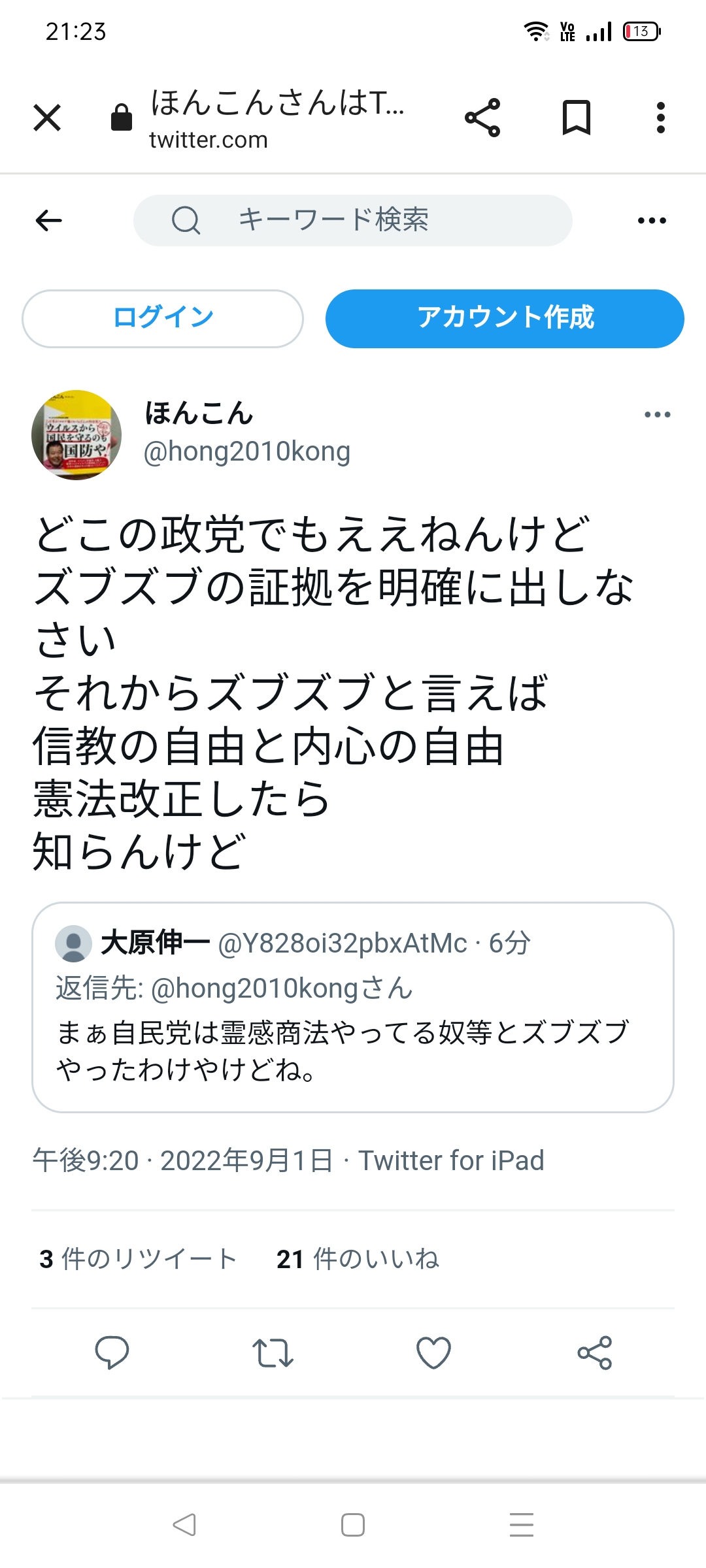Expand tweet more options menu
The height and width of the screenshot is (1568, 706).
[x=657, y=415]
